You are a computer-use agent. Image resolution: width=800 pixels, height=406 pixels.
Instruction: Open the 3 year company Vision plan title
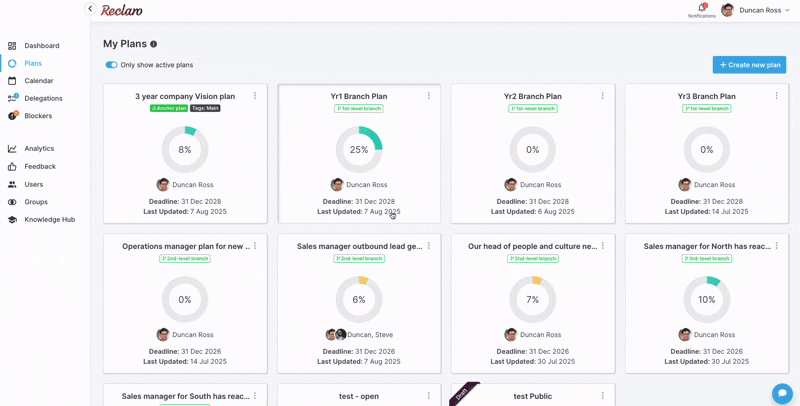coord(185,96)
